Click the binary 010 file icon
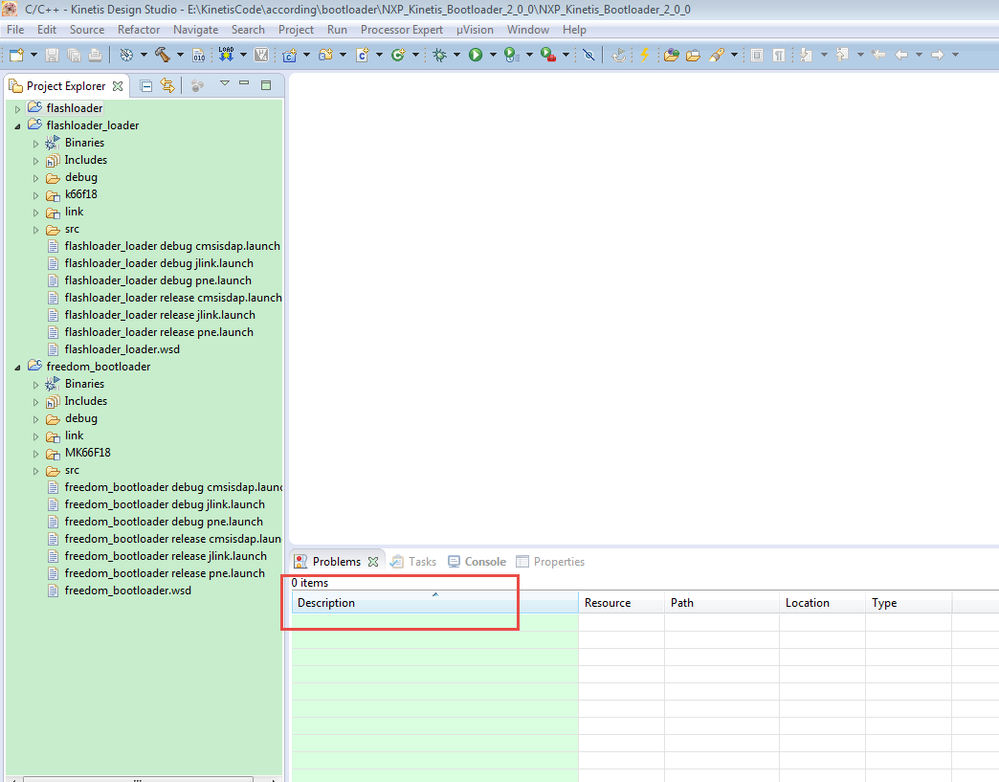The height and width of the screenshot is (782, 999). 199,55
